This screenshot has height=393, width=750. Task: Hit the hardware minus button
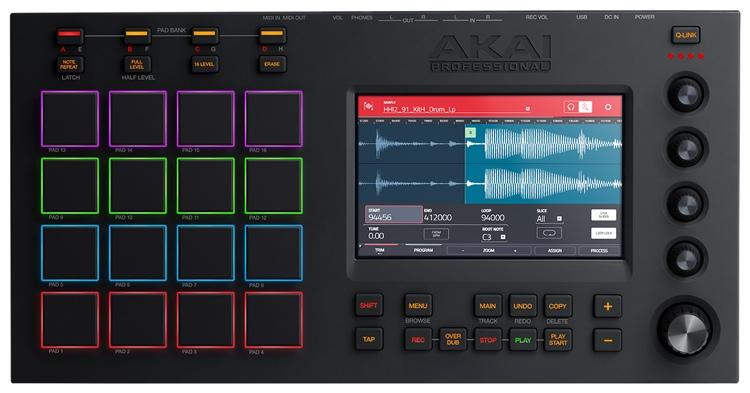pos(607,340)
